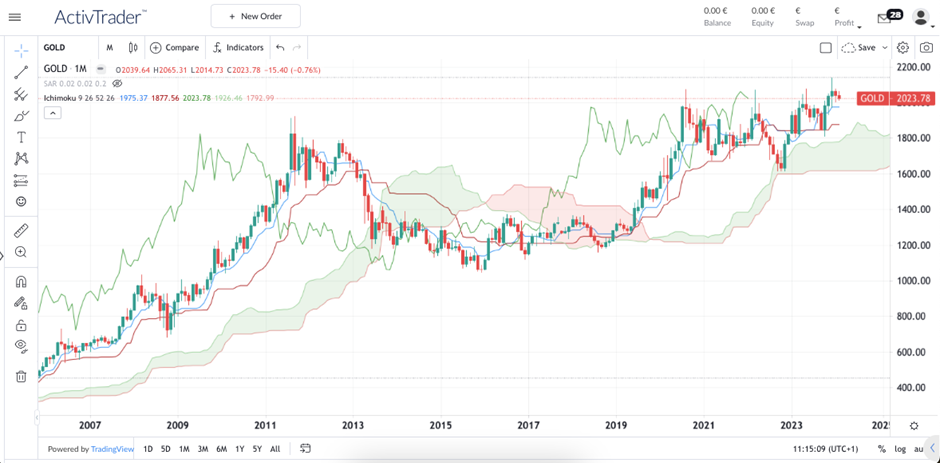This screenshot has height=463, width=940.
Task: Select the 1Y time range
Action: coord(239,449)
